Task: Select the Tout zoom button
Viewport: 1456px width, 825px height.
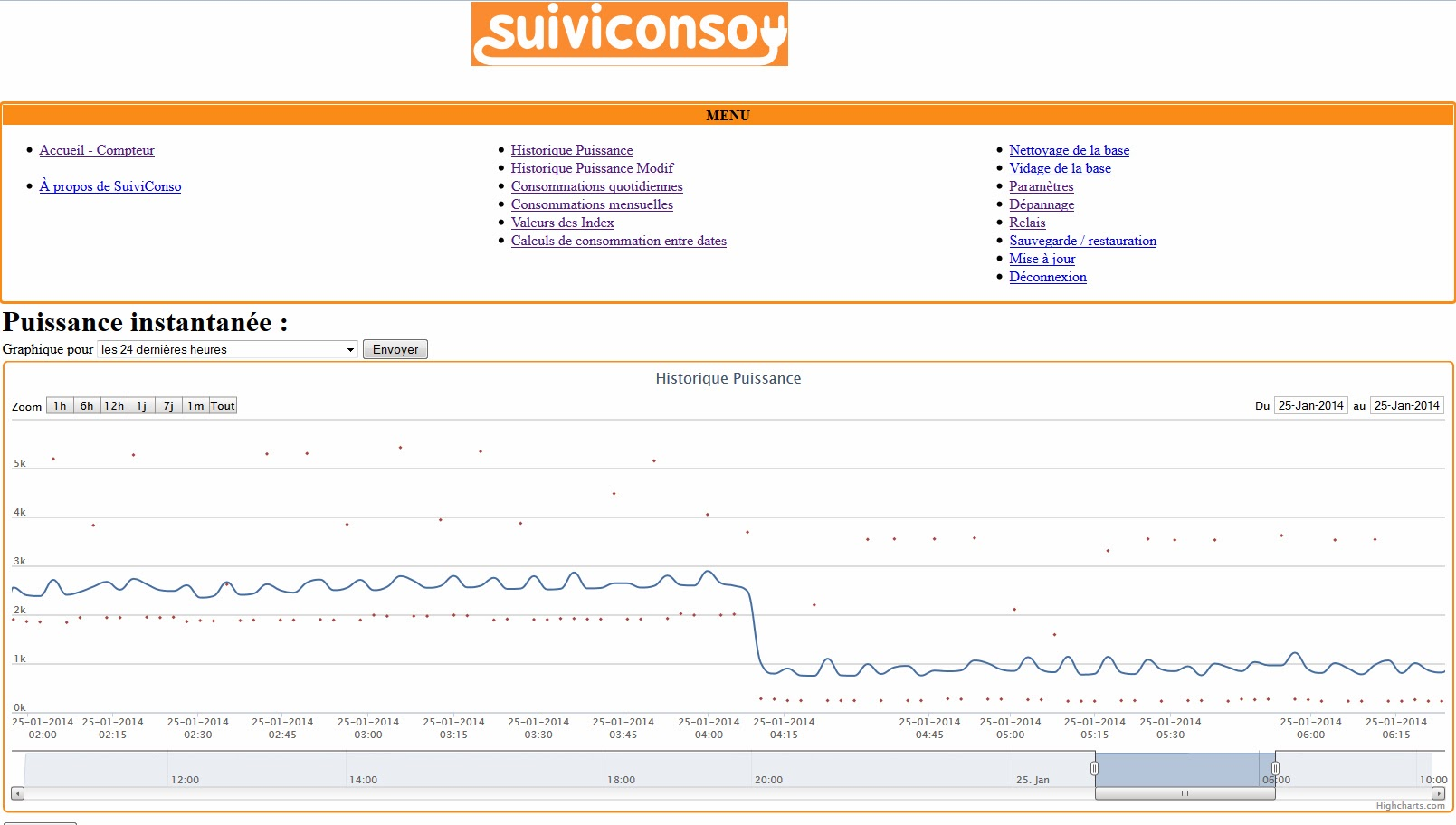Action: click(x=223, y=406)
